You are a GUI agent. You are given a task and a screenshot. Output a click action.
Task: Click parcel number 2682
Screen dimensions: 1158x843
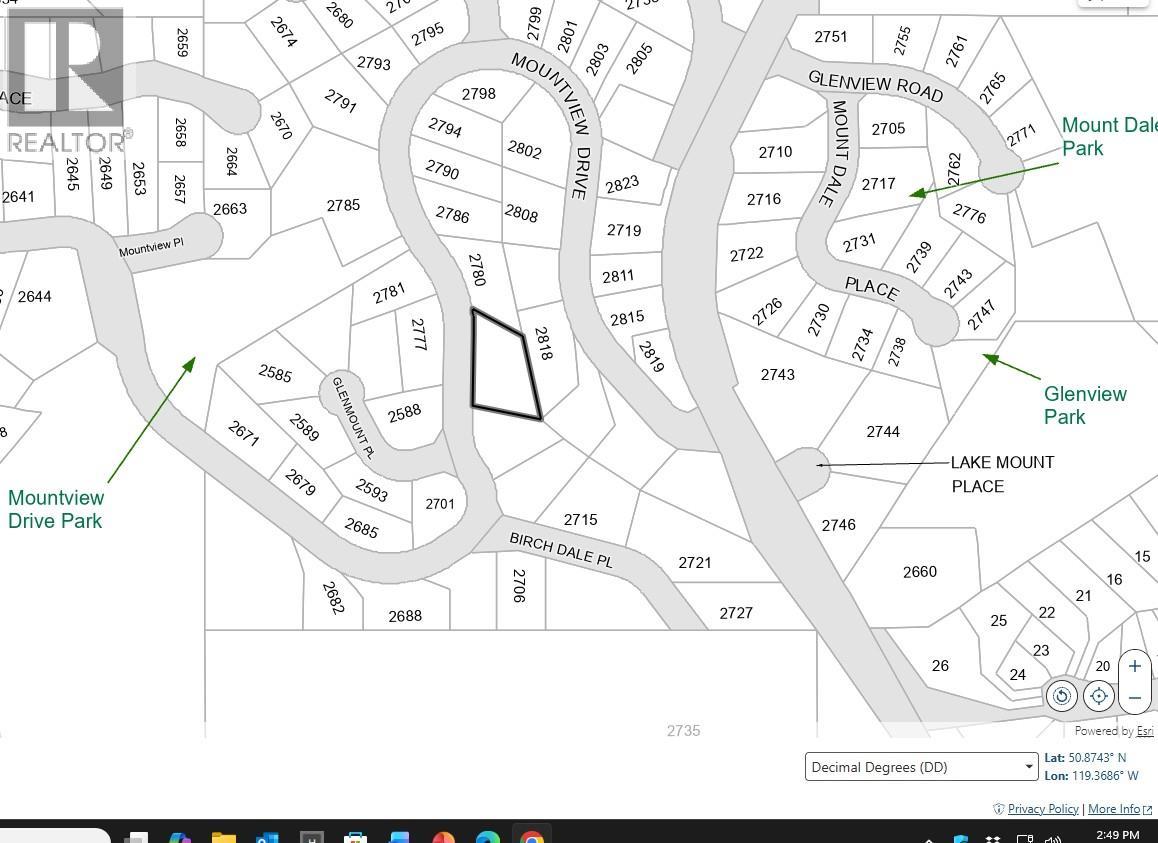tap(333, 598)
